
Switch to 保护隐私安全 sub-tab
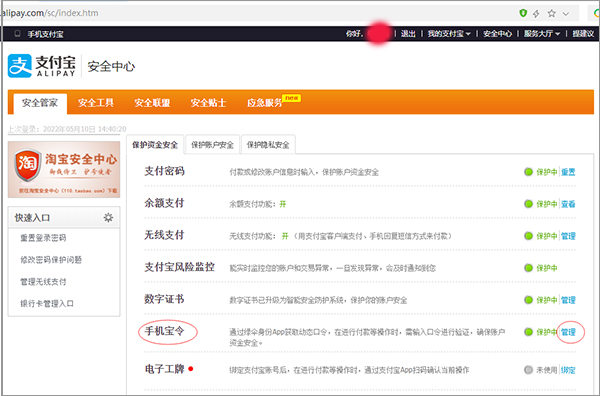click(268, 145)
